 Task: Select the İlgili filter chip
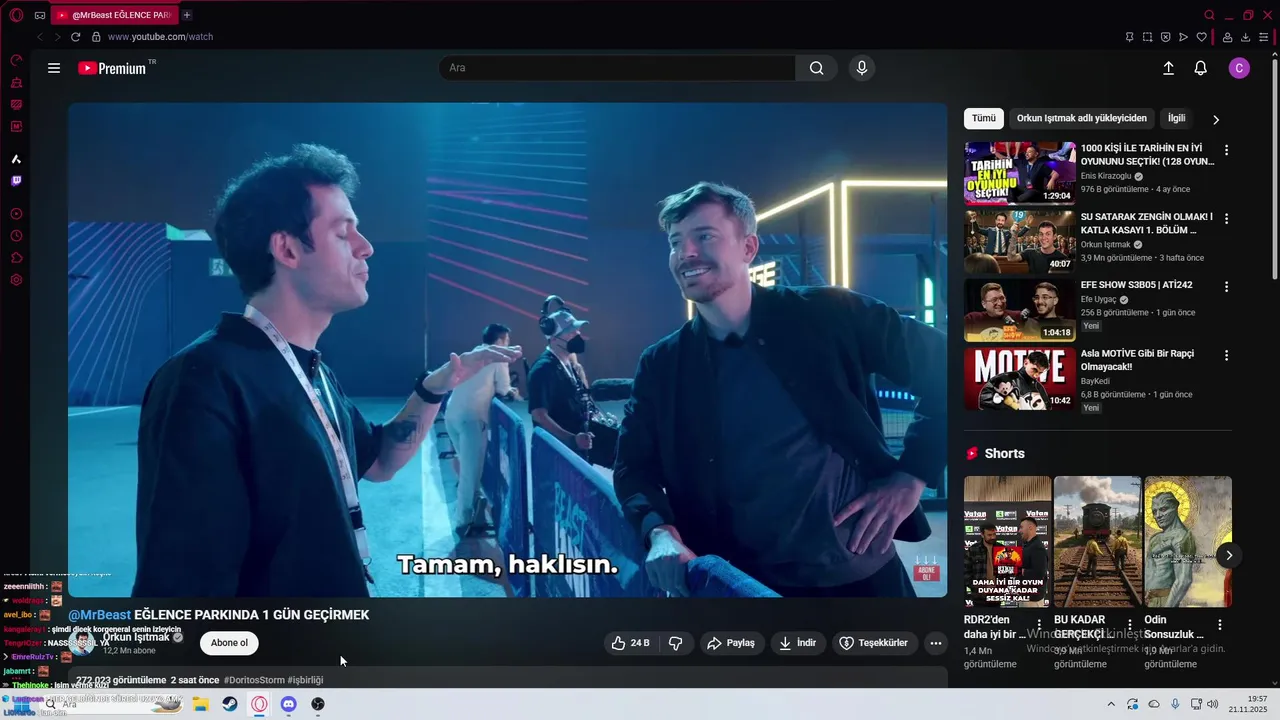pos(1176,118)
